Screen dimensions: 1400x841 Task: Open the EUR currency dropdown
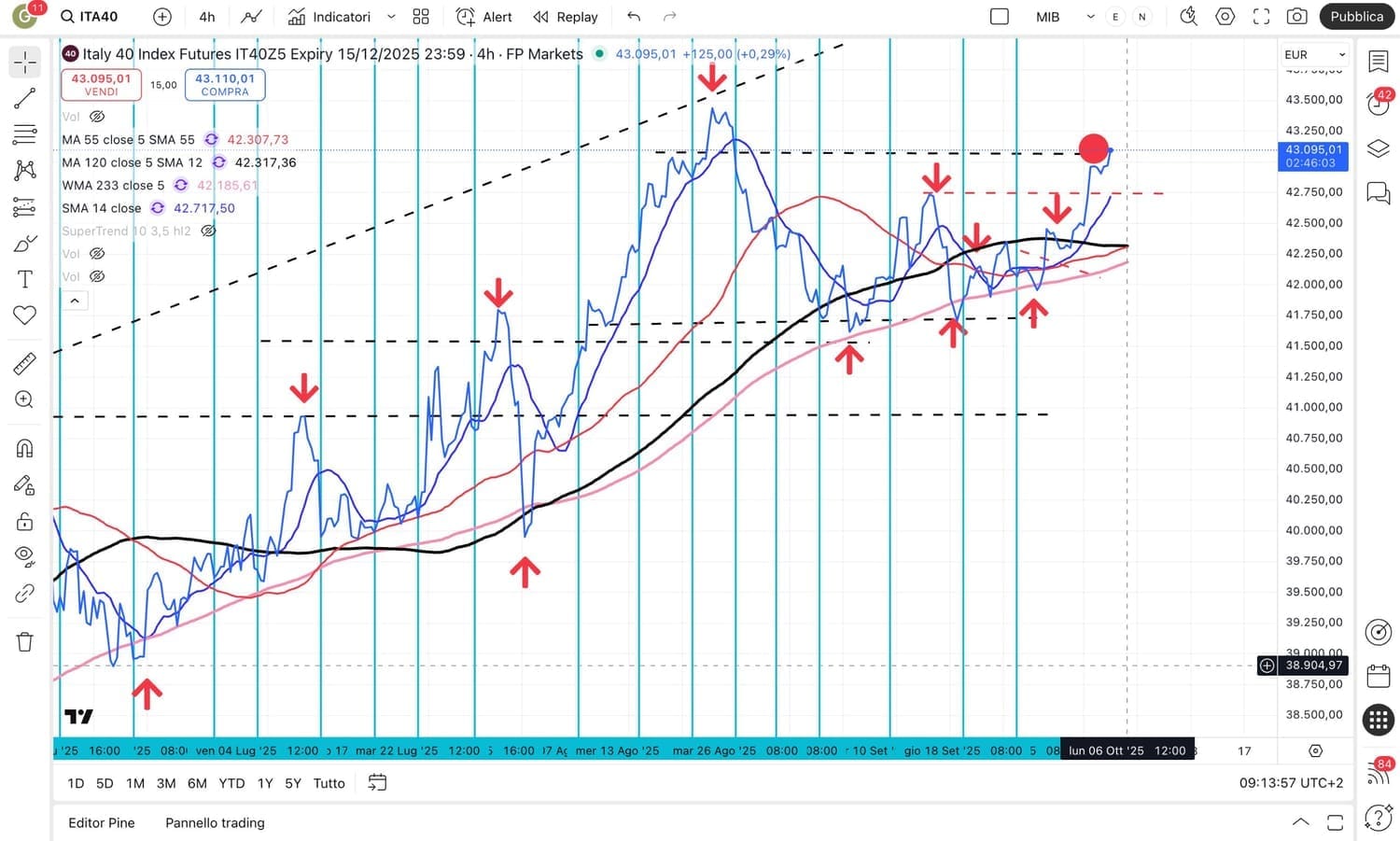pyautogui.click(x=1315, y=55)
